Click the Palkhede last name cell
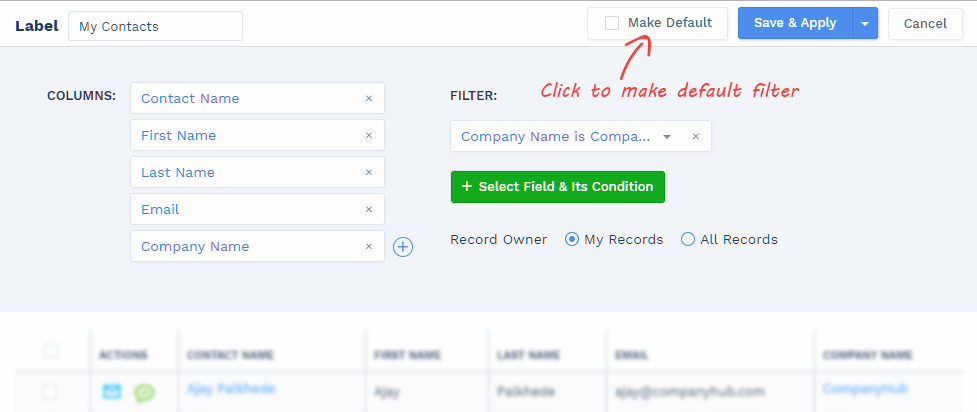This screenshot has width=977, height=412. 526,392
